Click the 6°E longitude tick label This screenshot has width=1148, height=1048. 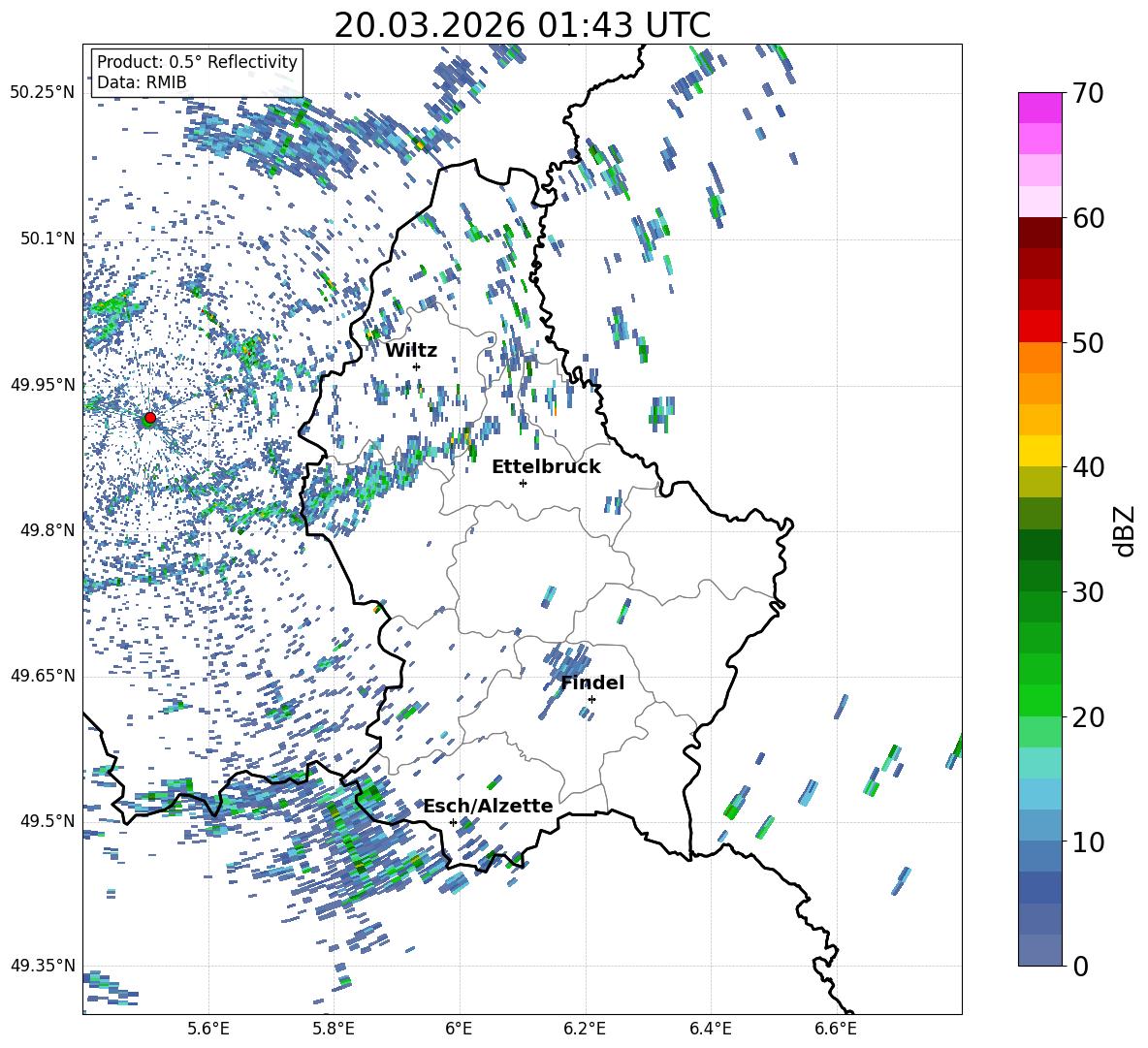coord(459,1028)
